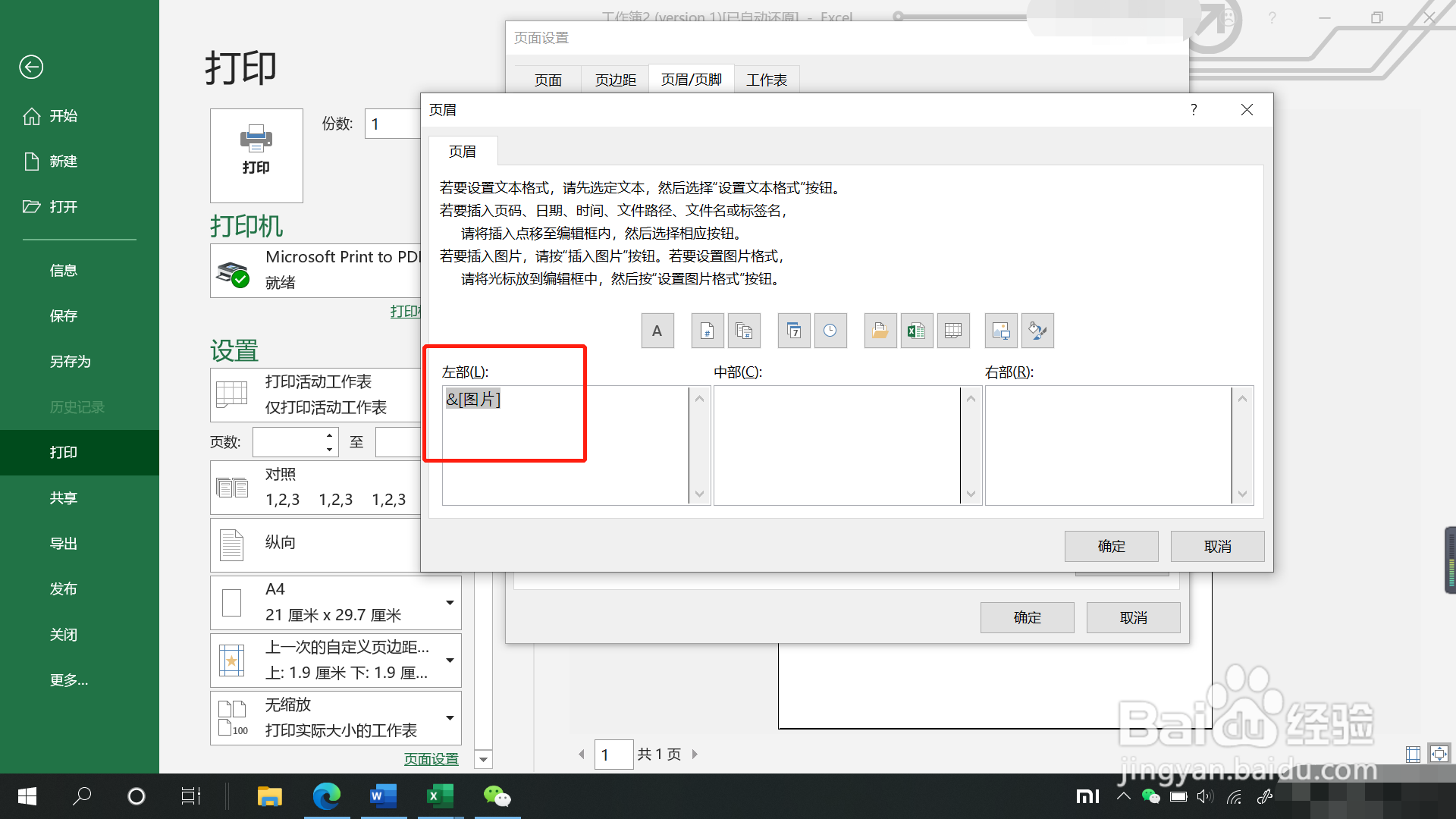Insert current time clock icon
Screen dimensions: 1456x819
click(x=830, y=331)
